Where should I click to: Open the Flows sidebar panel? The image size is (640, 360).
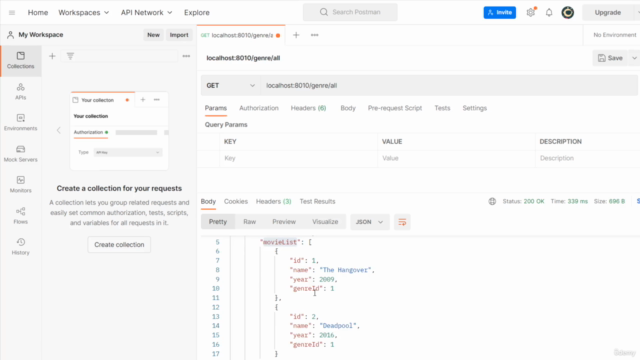[x=20, y=216]
